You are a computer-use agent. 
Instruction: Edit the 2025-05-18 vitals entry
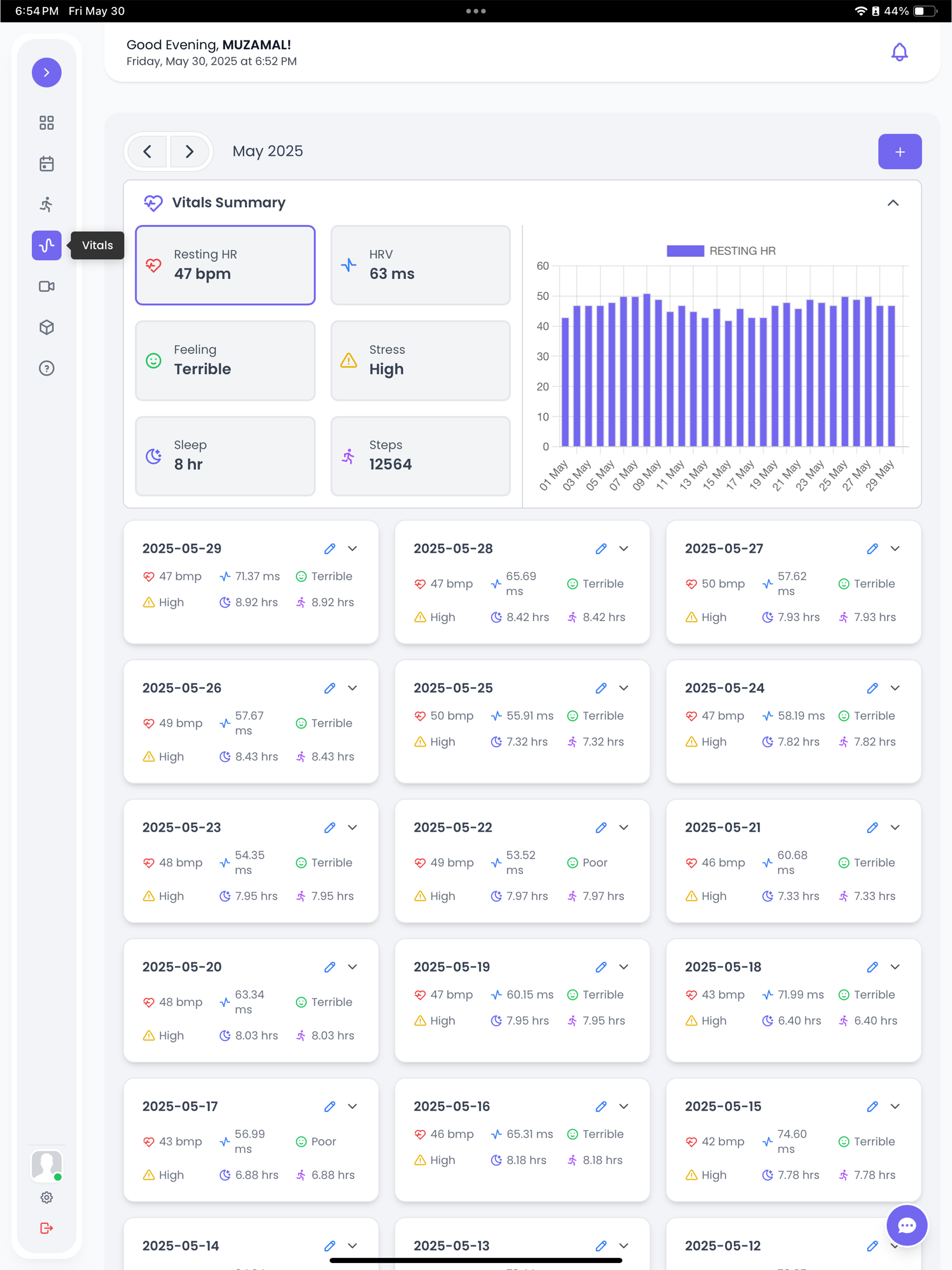(x=872, y=967)
